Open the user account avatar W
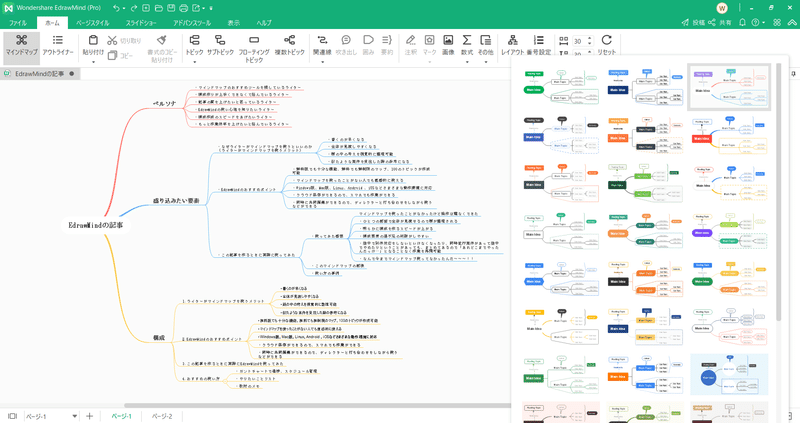This screenshot has height=423, width=800. (722, 8)
